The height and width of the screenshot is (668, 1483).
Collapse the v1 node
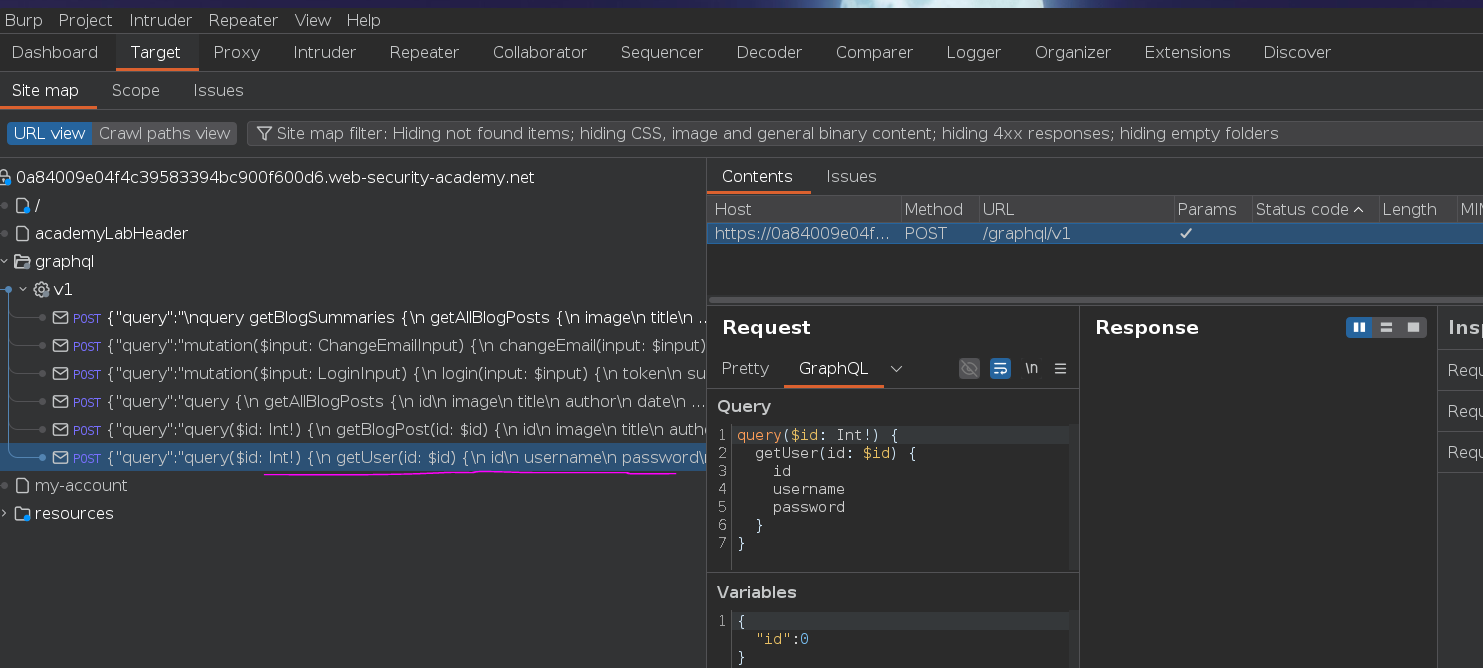(23, 289)
